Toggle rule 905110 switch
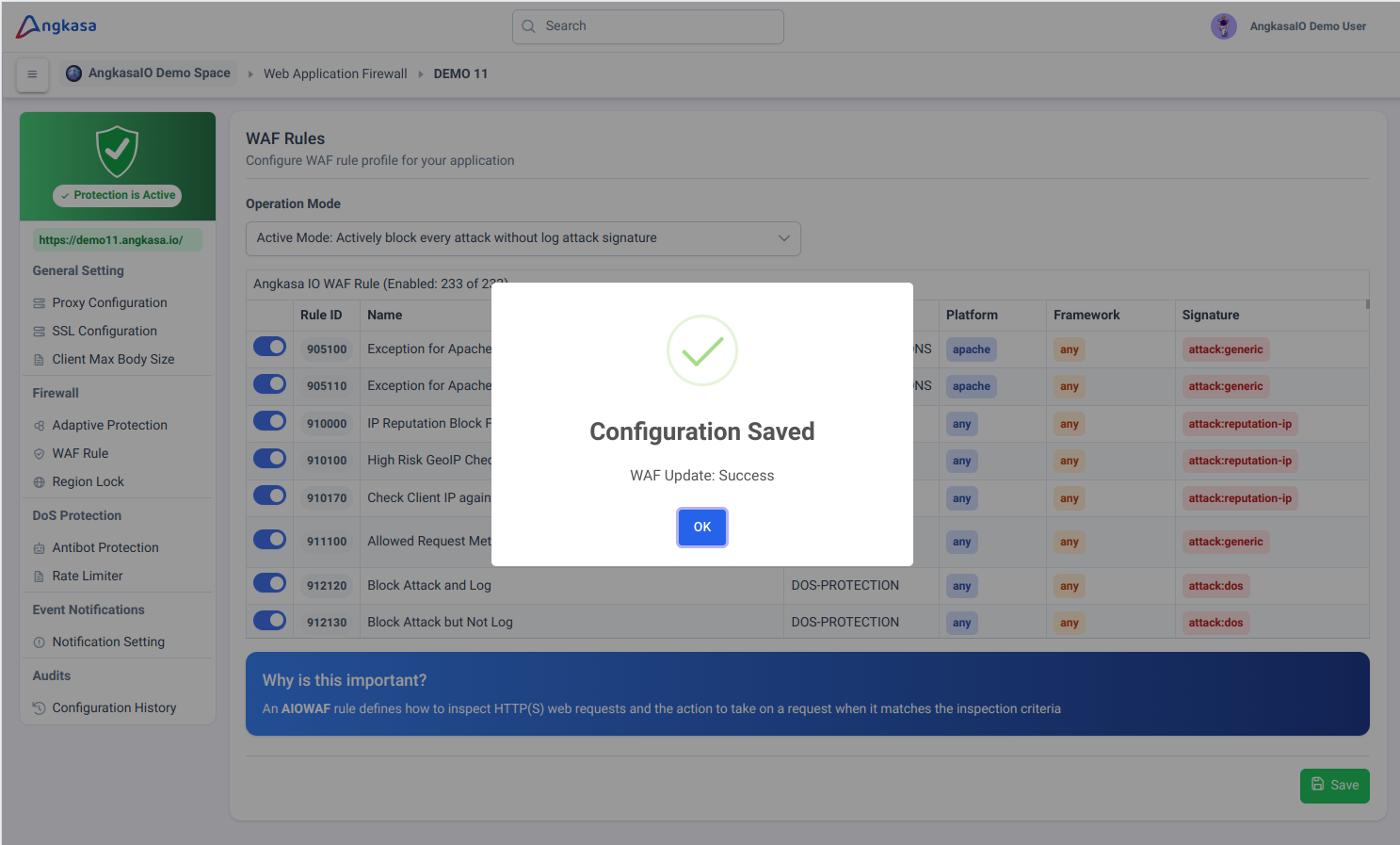The height and width of the screenshot is (845, 1400). pos(269,383)
